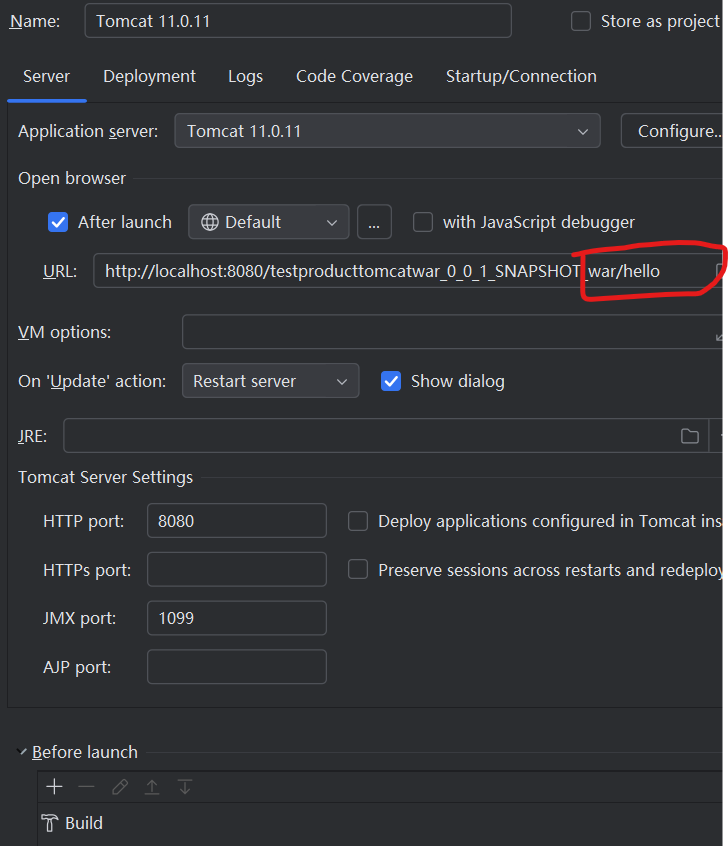Tick Store as project file checkbox

(581, 21)
